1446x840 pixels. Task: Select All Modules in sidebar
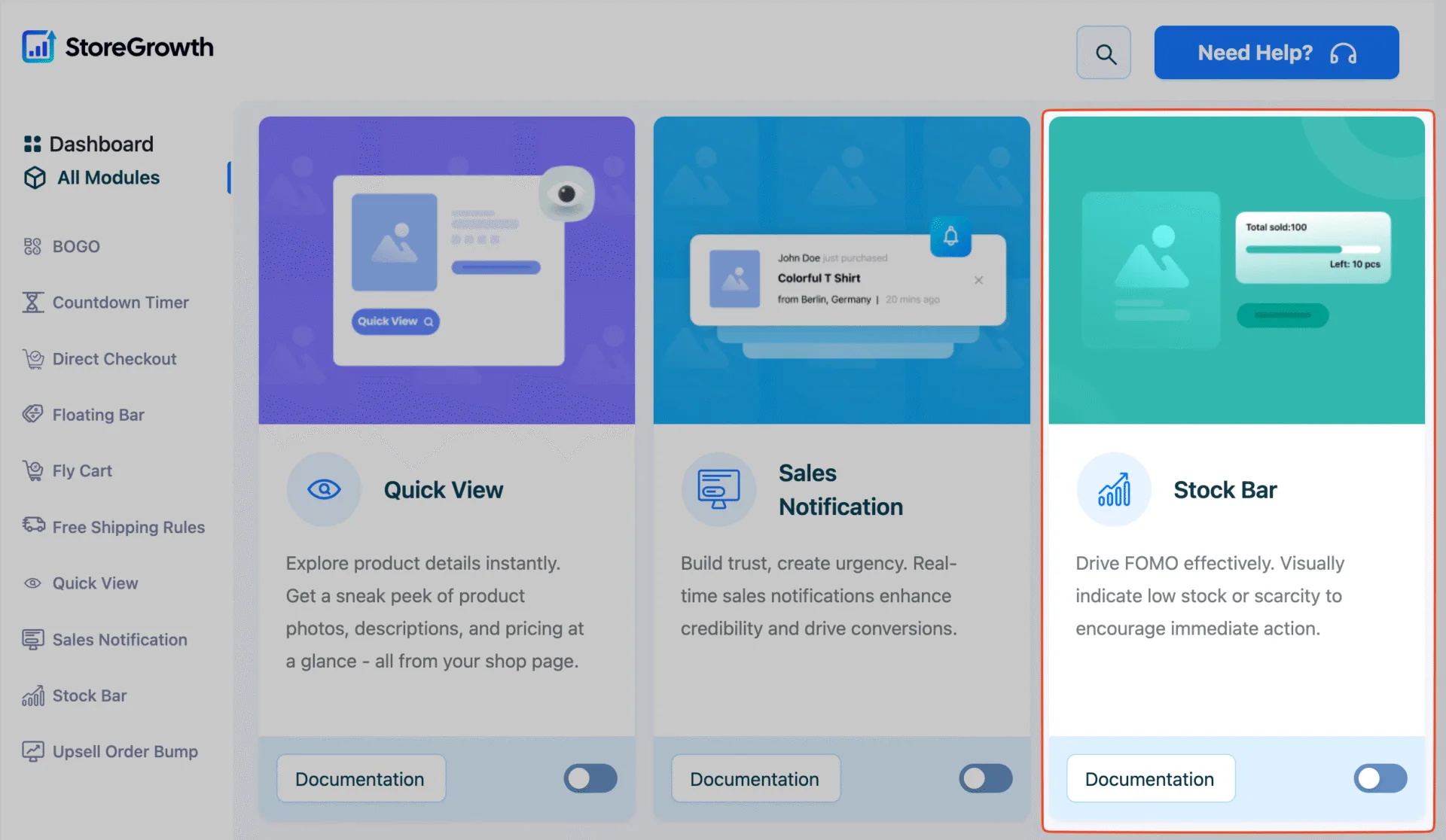(92, 178)
